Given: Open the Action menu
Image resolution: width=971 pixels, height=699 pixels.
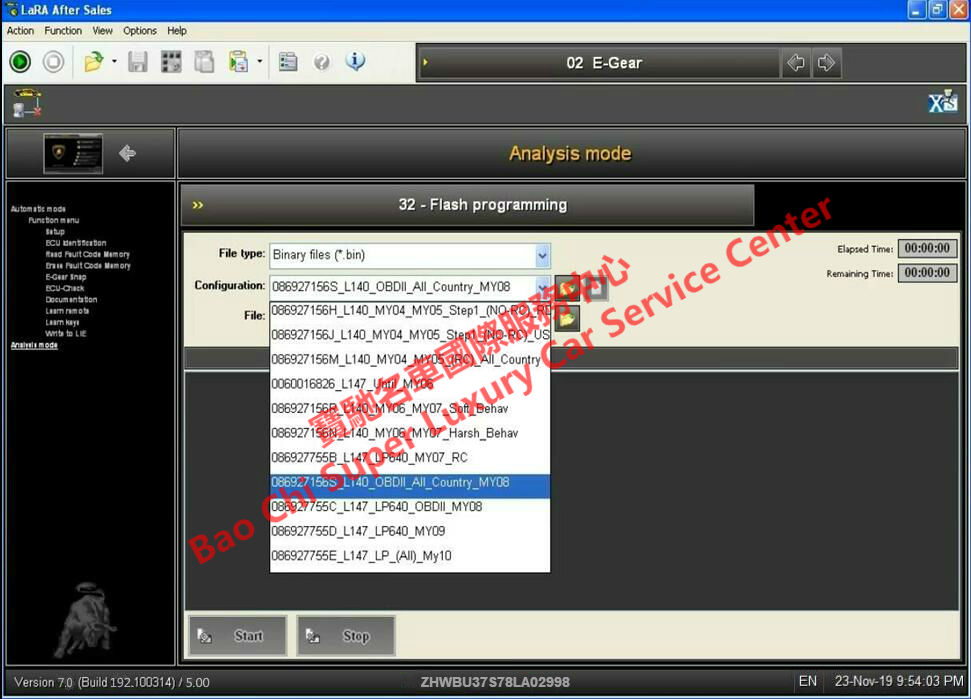Looking at the screenshot, I should 20,30.
